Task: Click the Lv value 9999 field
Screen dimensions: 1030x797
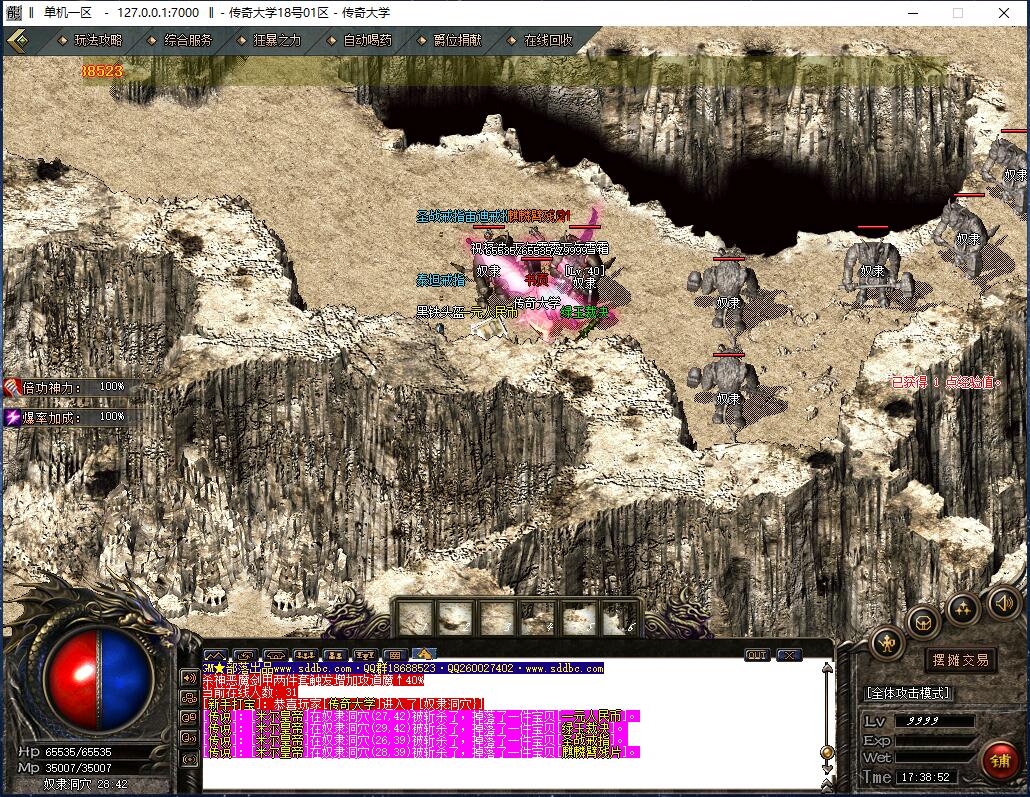Action: (934, 721)
